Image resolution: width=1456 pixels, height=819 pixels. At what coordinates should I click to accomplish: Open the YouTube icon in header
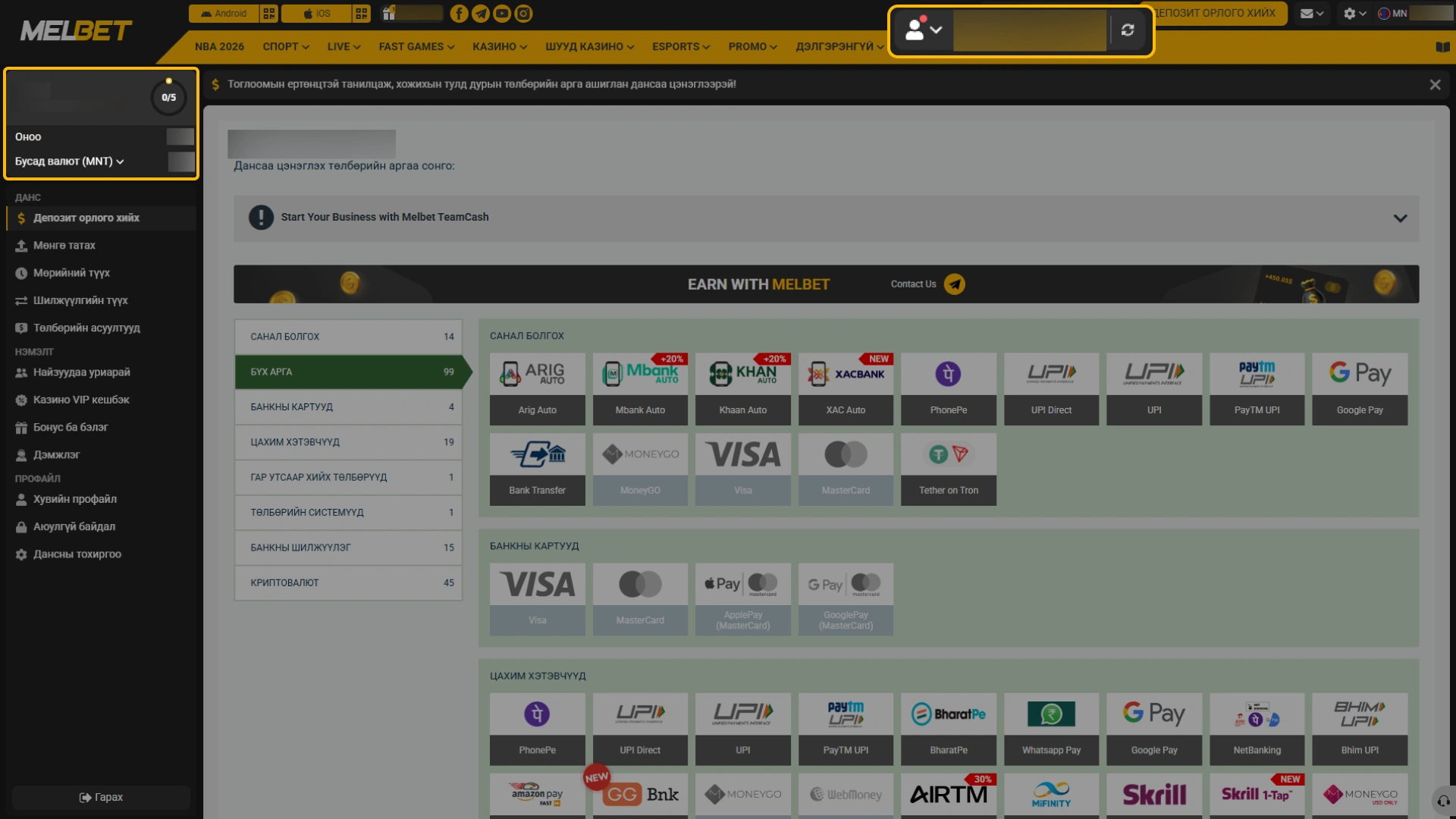click(502, 14)
